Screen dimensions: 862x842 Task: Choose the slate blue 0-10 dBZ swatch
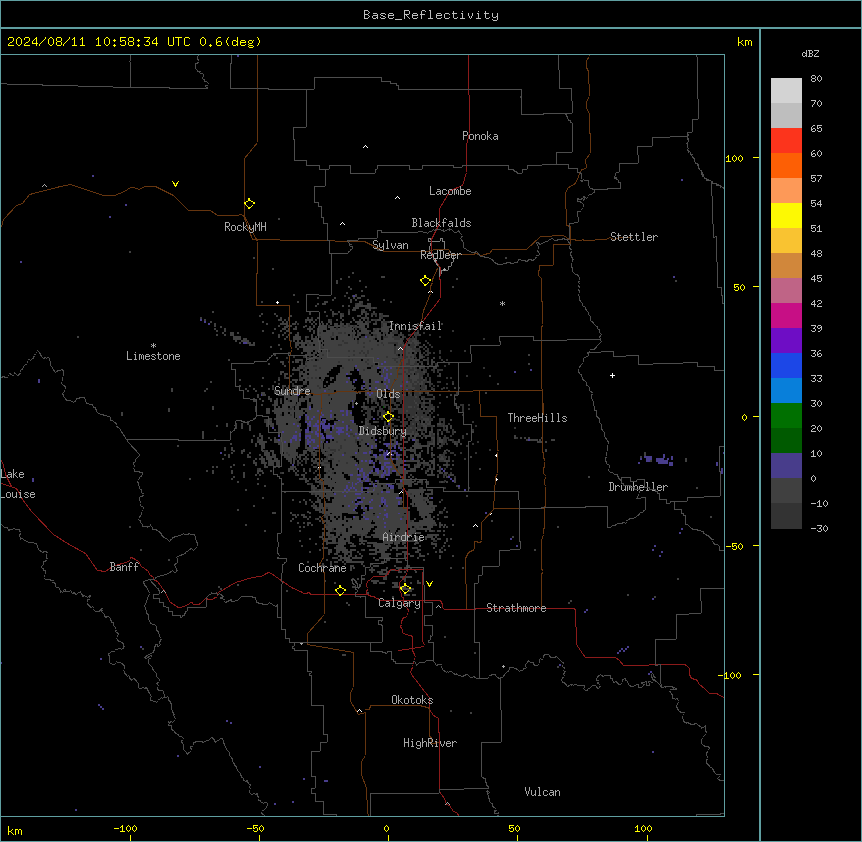(786, 466)
